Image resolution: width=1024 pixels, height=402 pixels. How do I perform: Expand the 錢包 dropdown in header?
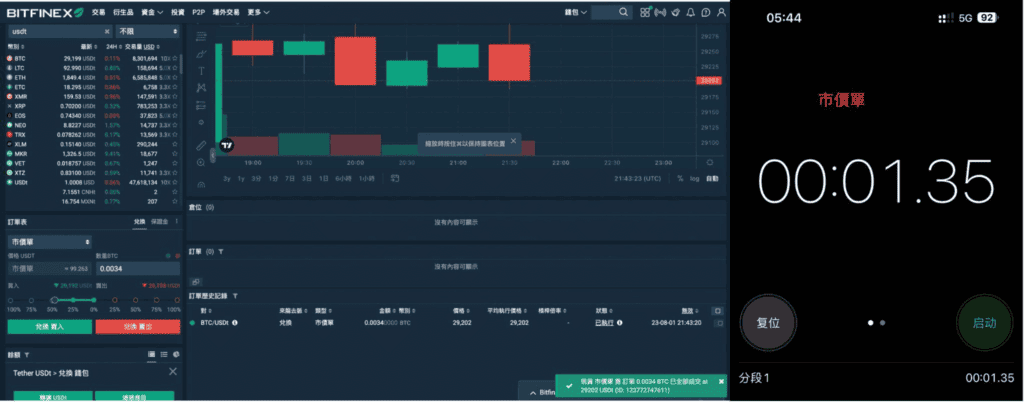(x=575, y=12)
